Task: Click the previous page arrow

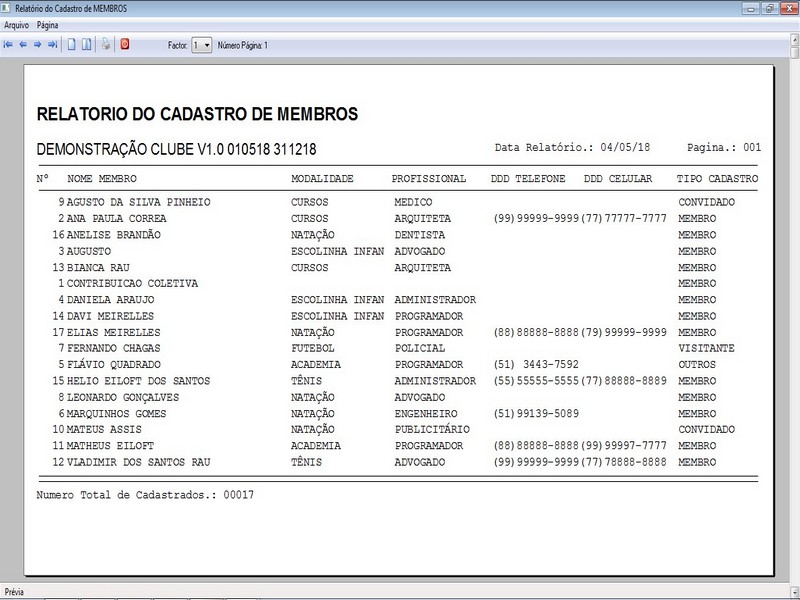Action: [x=23, y=45]
